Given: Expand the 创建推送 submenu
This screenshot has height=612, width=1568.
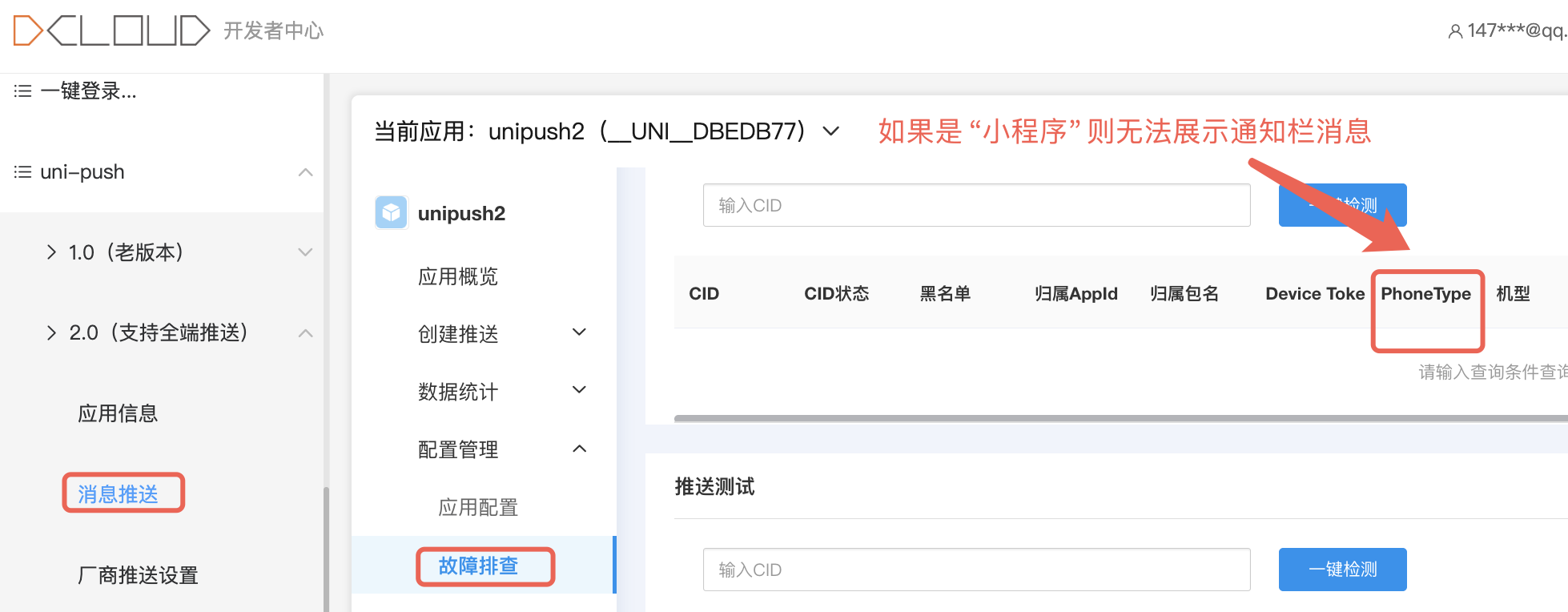Looking at the screenshot, I should [x=580, y=332].
